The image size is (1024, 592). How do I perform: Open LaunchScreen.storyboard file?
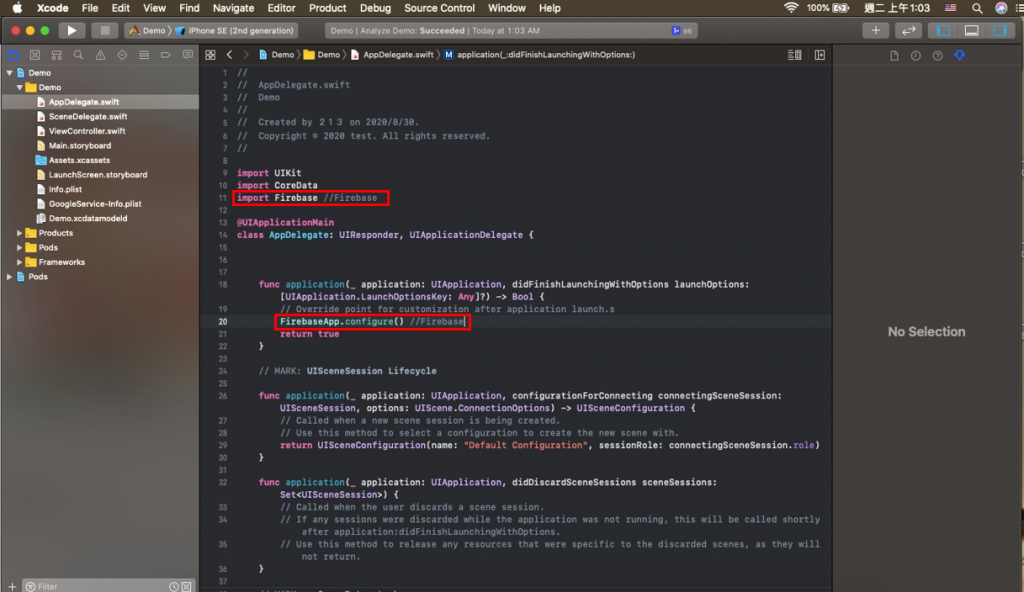coord(100,174)
